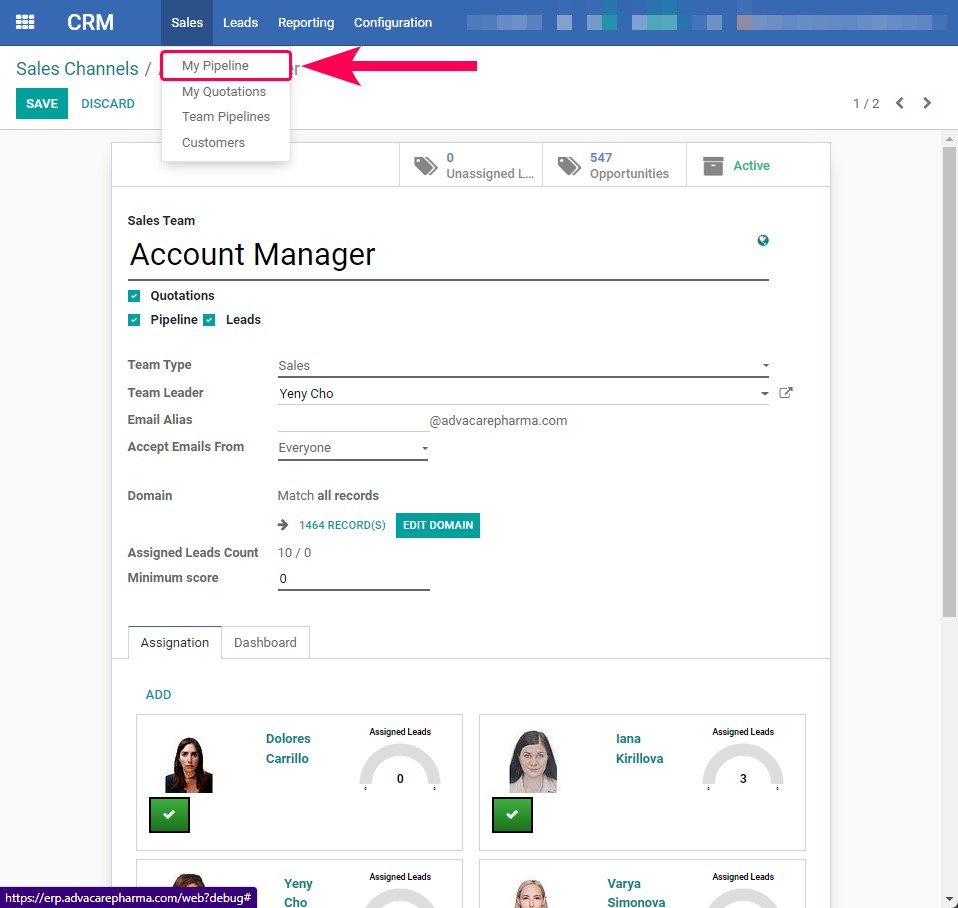958x908 pixels.
Task: Open the 547 Opportunities stat button
Action: click(614, 166)
